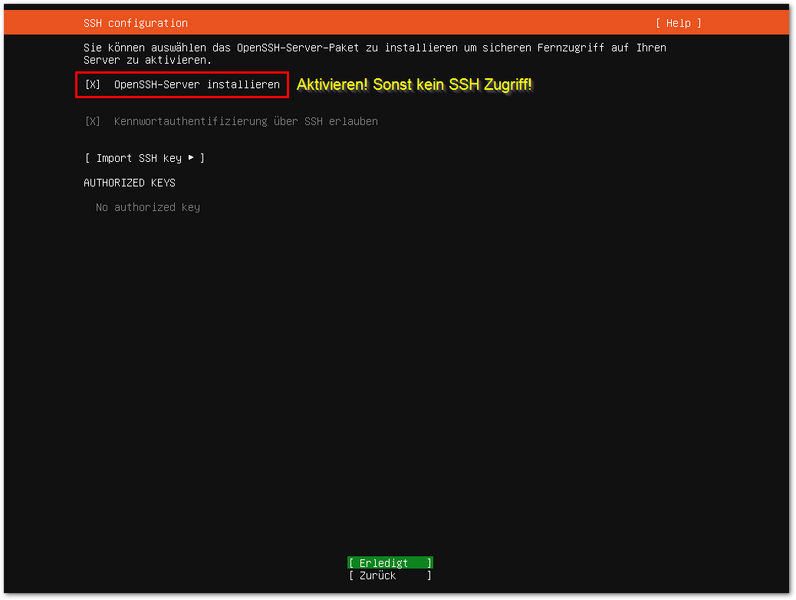Viewport: 796px width, 600px height.
Task: Click the description text about OpenSSH-Server-Paket
Action: click(x=375, y=54)
